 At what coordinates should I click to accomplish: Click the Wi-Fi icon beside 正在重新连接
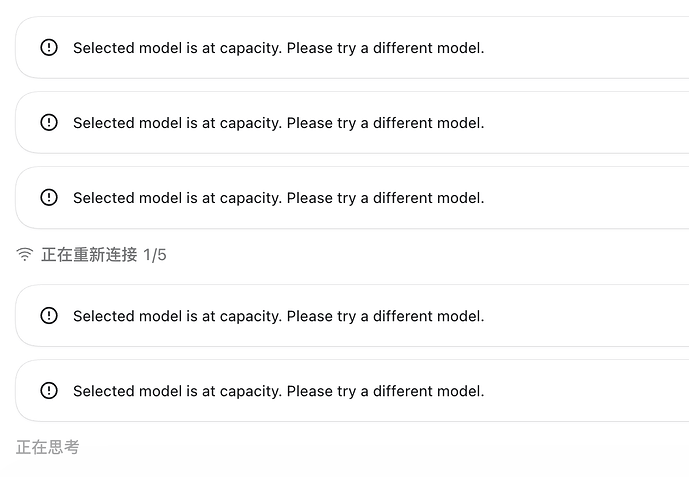pyautogui.click(x=25, y=254)
